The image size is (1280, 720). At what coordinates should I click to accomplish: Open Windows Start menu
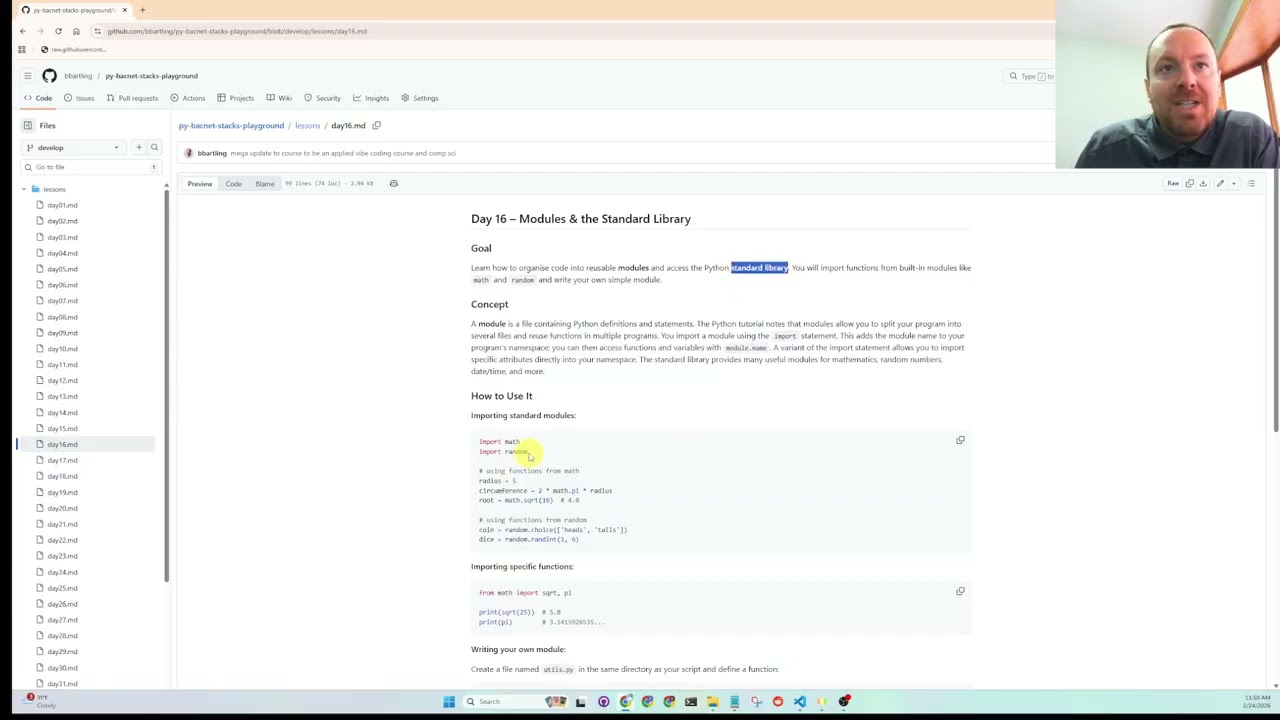pyautogui.click(x=449, y=701)
